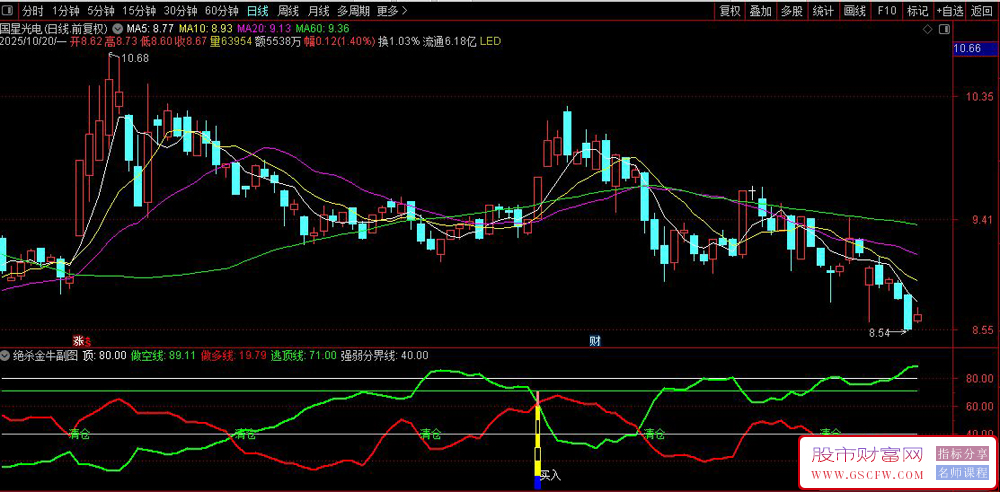1000x492 pixels.
Task: Click the blue highlighted 10.66 price label
Action: 967,49
